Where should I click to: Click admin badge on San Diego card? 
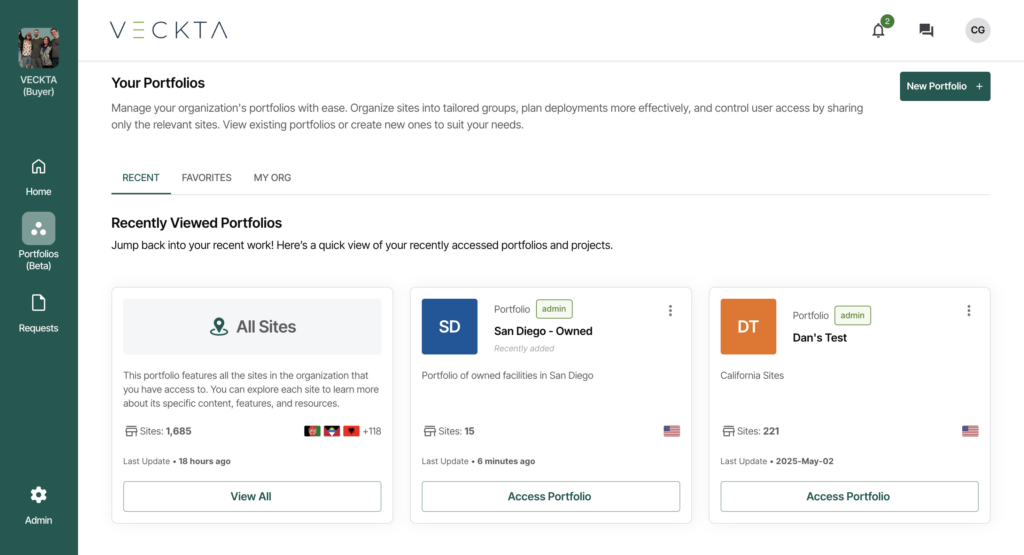point(554,309)
